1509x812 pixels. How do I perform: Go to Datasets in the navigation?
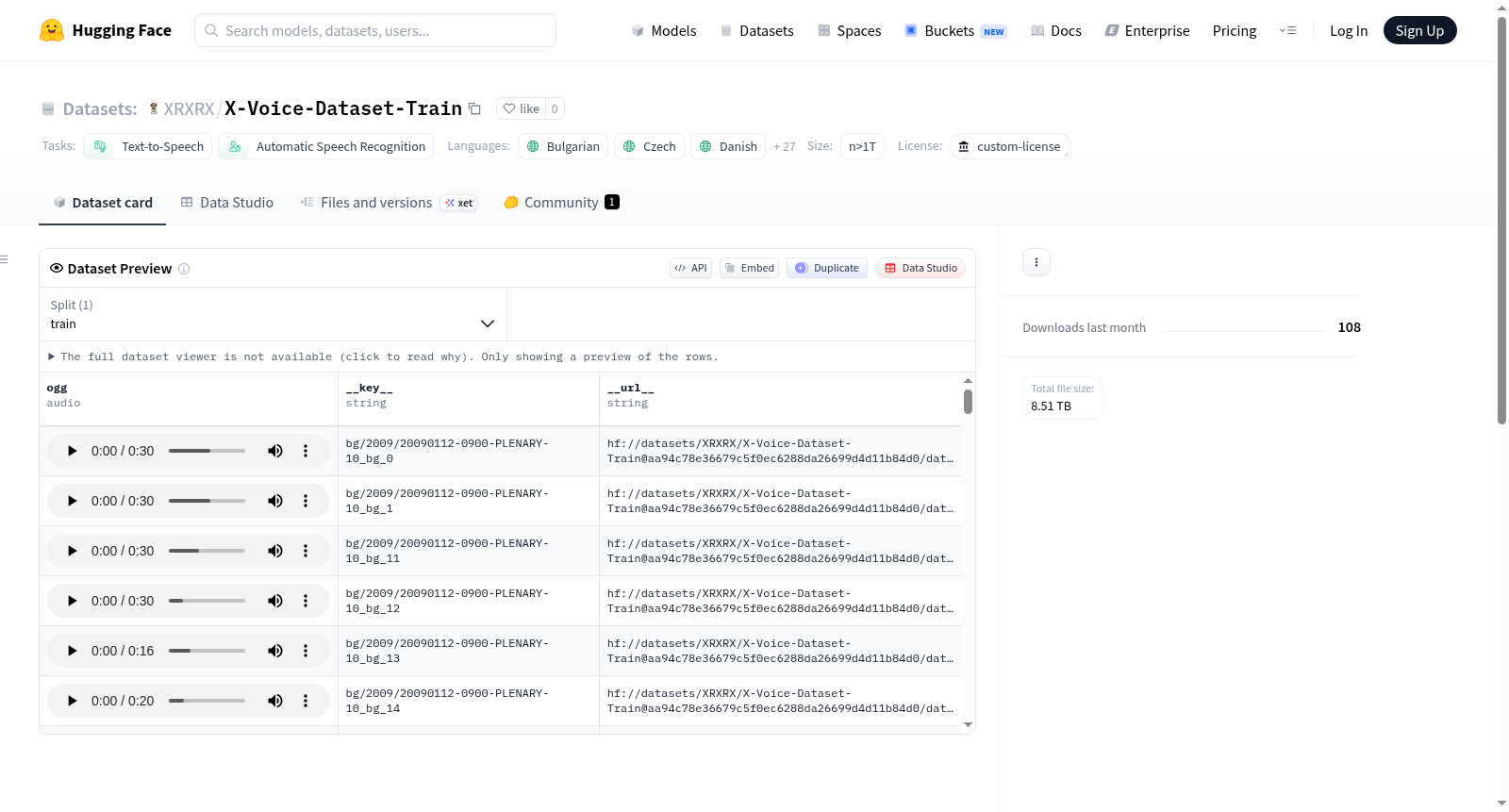click(x=757, y=30)
